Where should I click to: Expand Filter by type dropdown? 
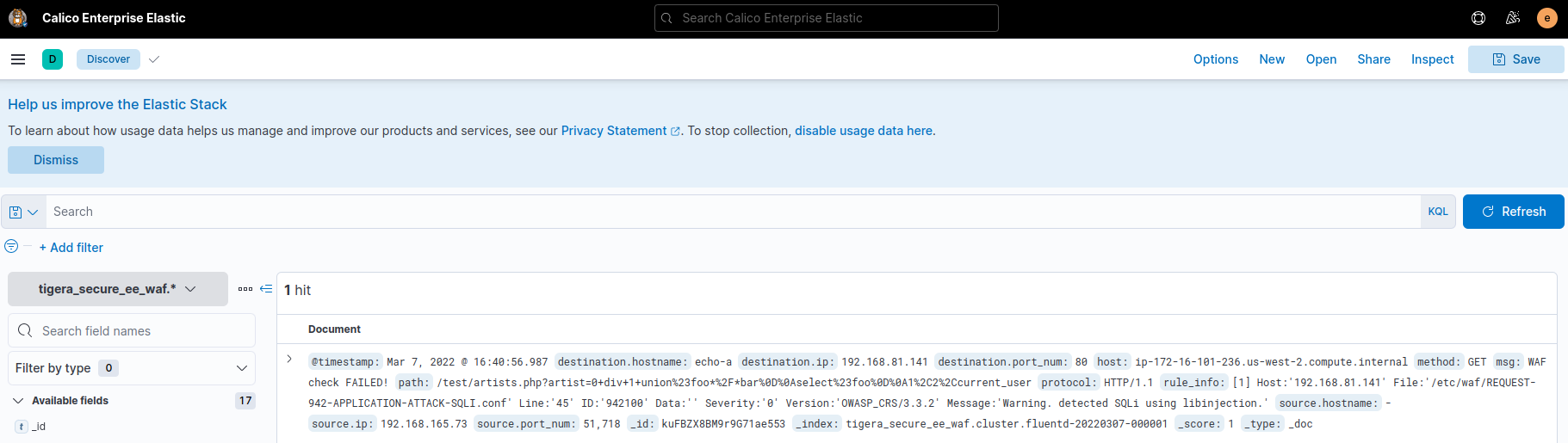132,368
